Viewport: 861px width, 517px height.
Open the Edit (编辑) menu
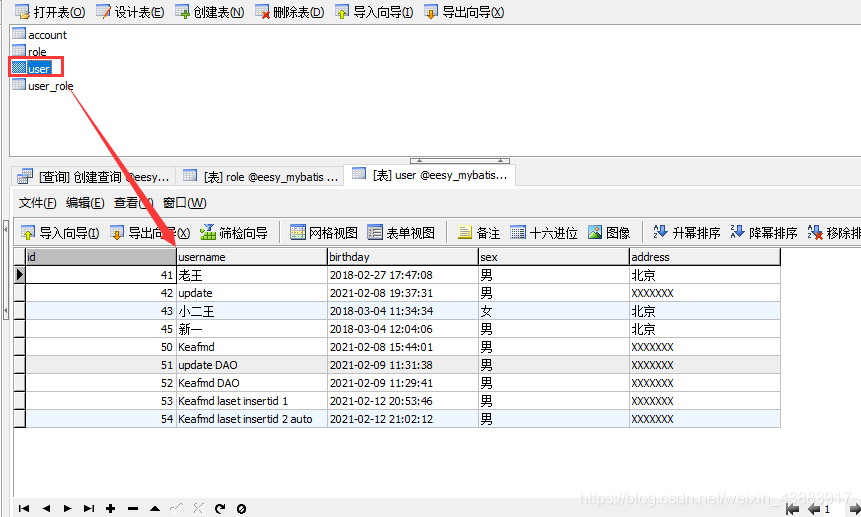[85, 203]
